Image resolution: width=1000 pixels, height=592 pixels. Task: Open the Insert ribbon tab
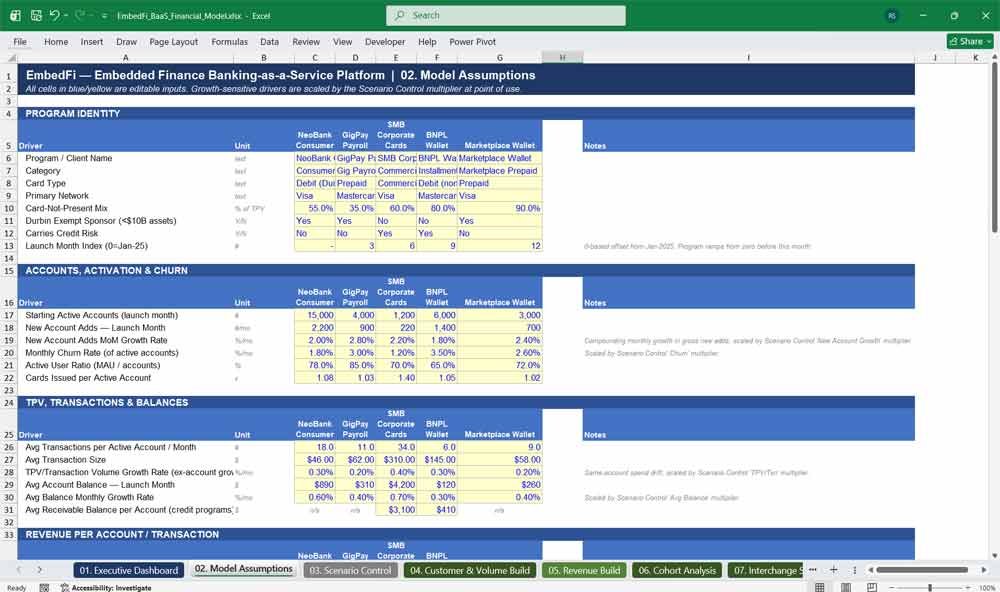[92, 41]
